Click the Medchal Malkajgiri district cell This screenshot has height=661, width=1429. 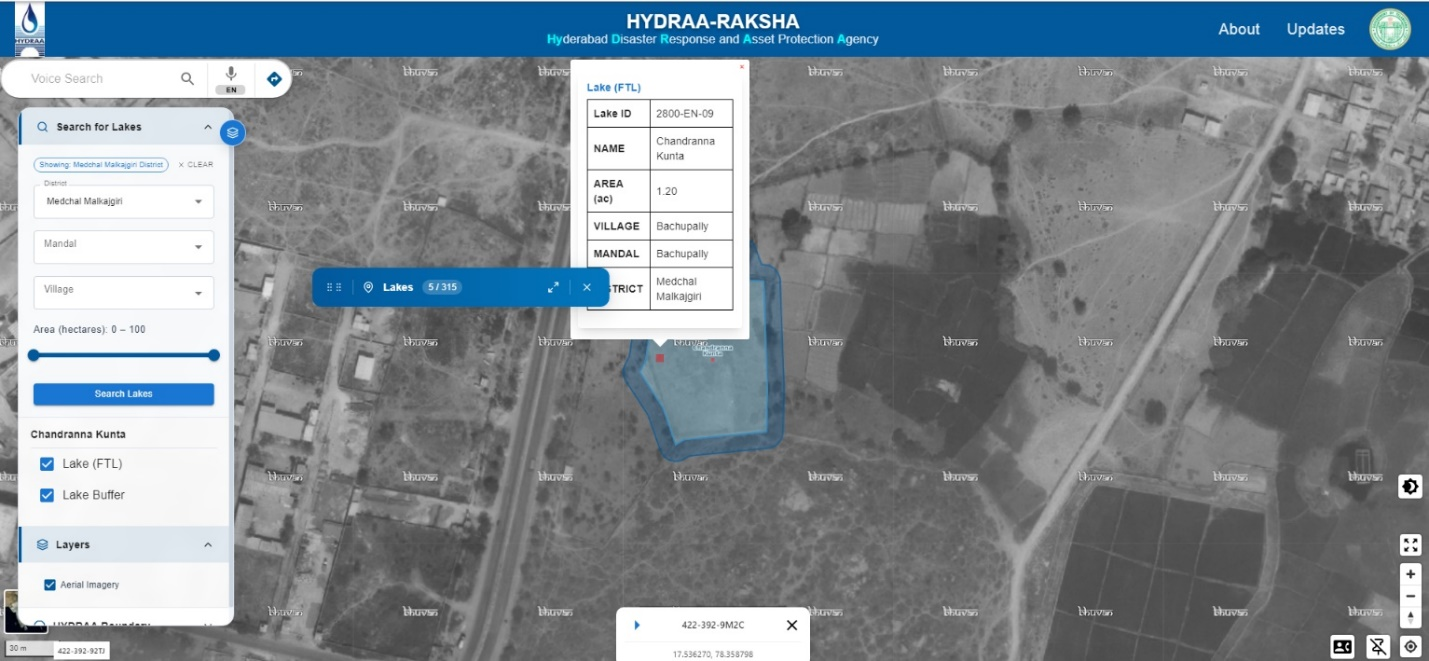(x=691, y=288)
